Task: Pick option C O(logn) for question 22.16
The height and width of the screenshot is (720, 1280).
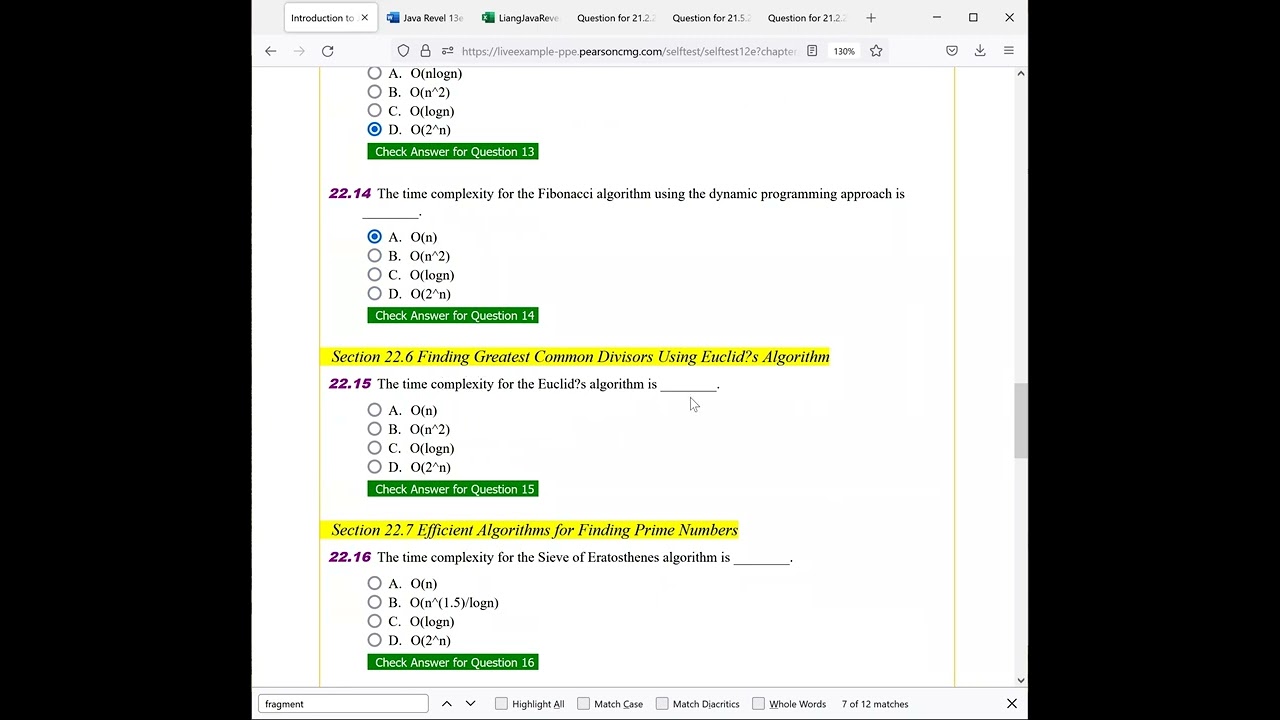Action: click(374, 621)
